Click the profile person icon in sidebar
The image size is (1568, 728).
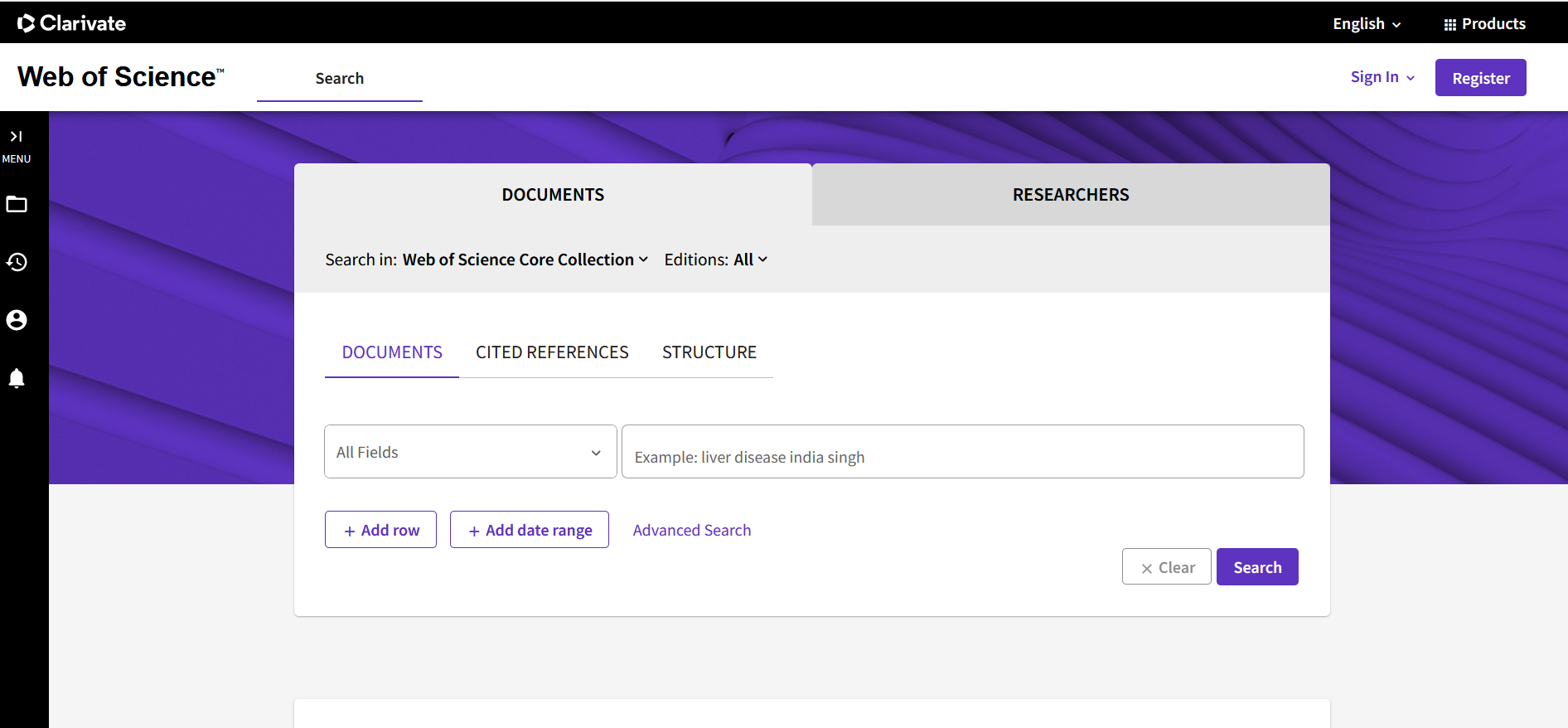point(17,320)
